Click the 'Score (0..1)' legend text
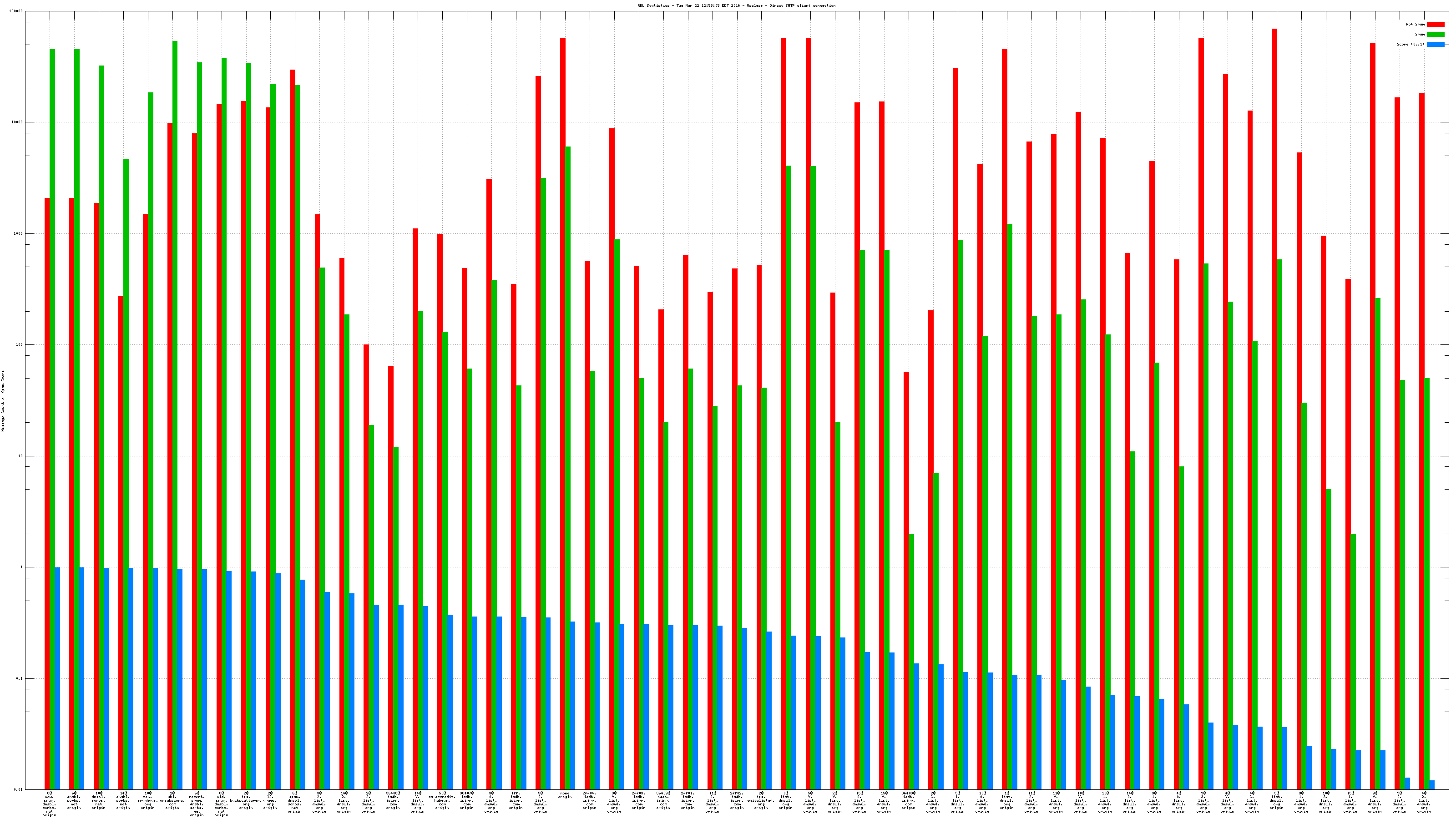Viewport: 1456px width, 819px height. coord(1410,44)
